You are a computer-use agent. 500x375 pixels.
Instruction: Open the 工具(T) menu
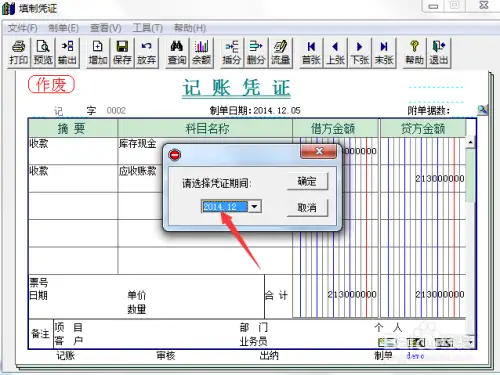(147, 28)
